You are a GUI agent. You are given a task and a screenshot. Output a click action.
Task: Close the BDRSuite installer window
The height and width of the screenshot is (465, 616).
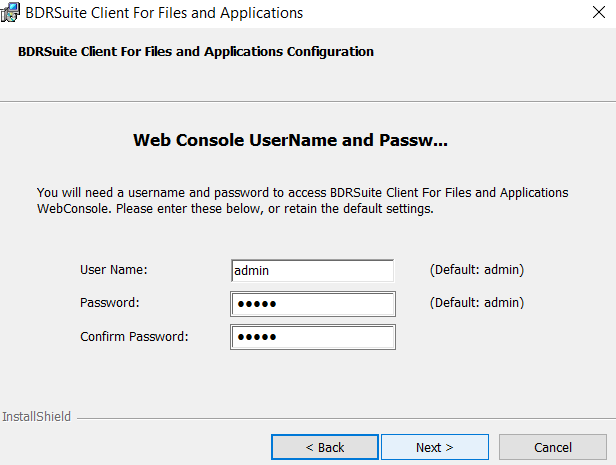(599, 12)
